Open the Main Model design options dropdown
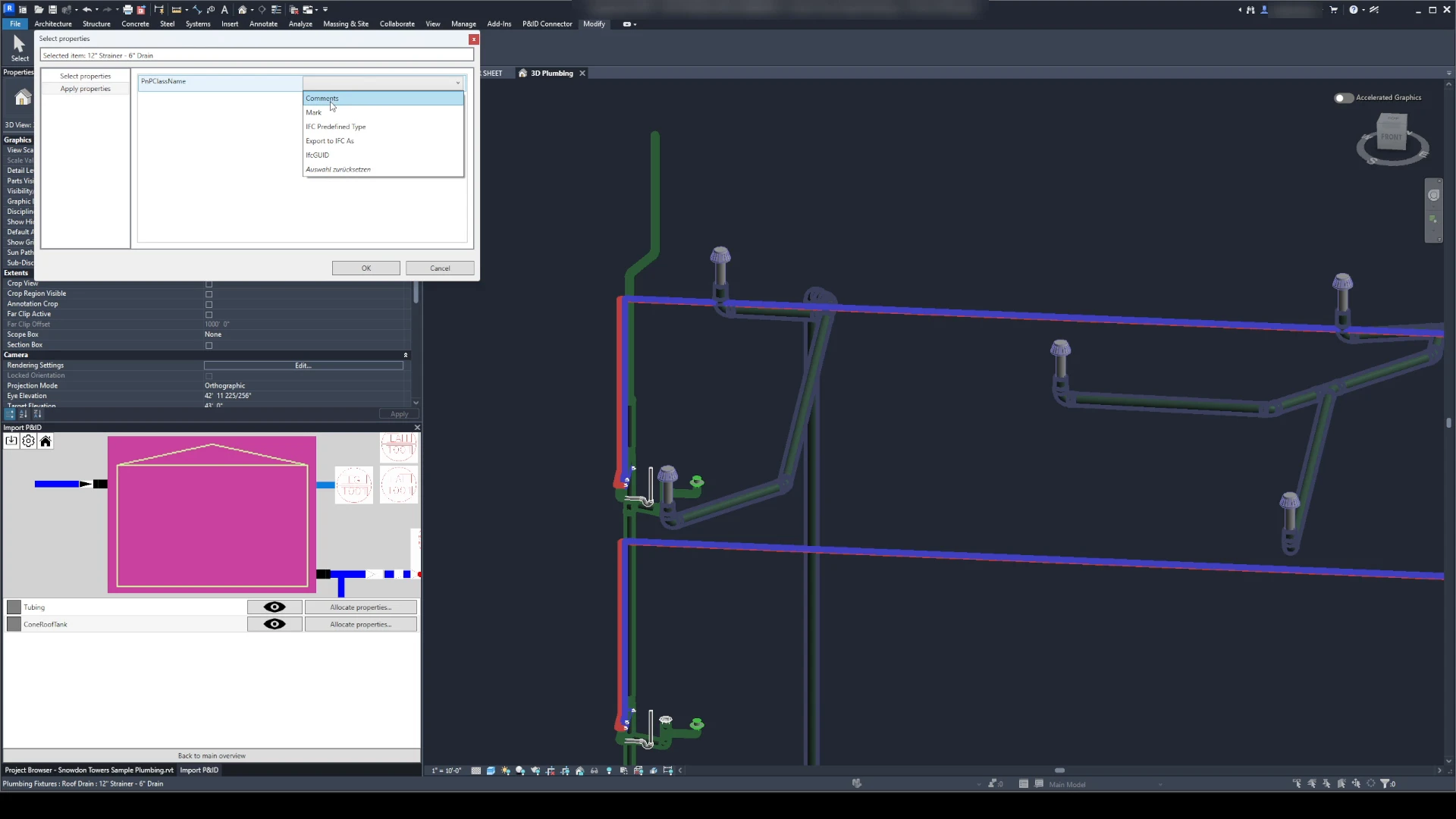1456x819 pixels. (x=1106, y=784)
